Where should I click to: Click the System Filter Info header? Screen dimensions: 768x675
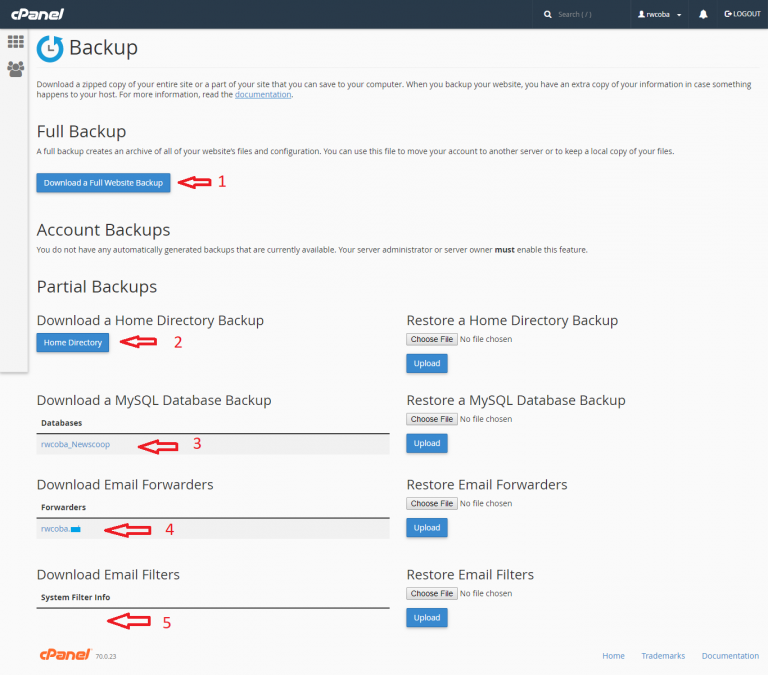point(75,597)
